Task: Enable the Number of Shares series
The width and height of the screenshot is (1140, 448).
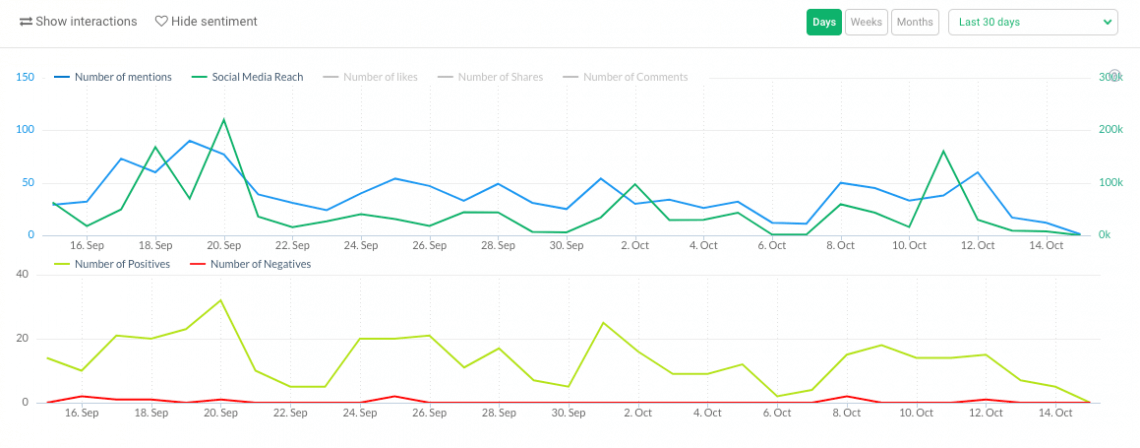Action: click(499, 77)
